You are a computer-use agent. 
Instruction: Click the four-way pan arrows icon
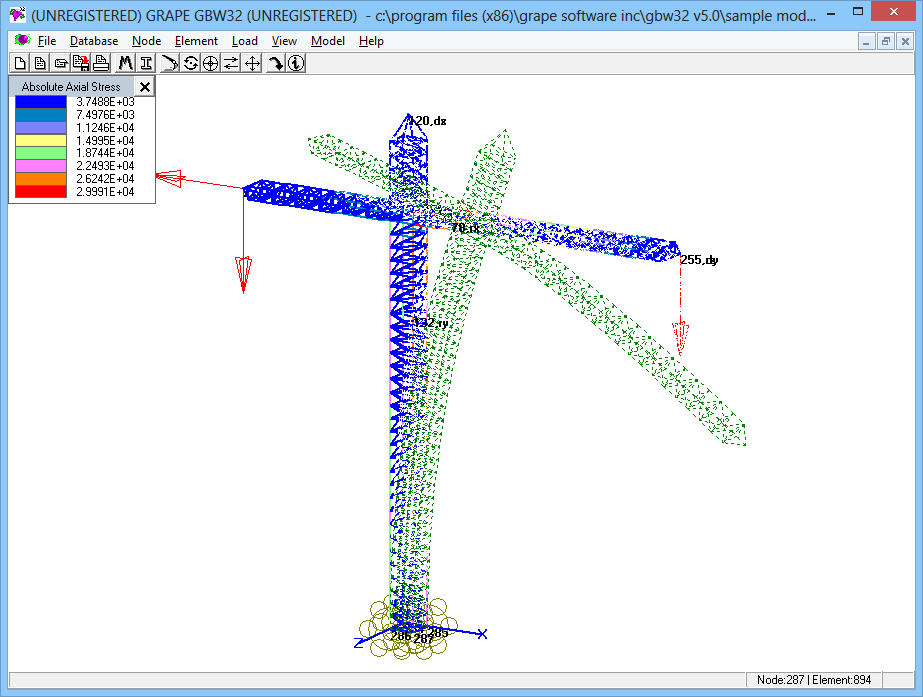click(x=252, y=63)
